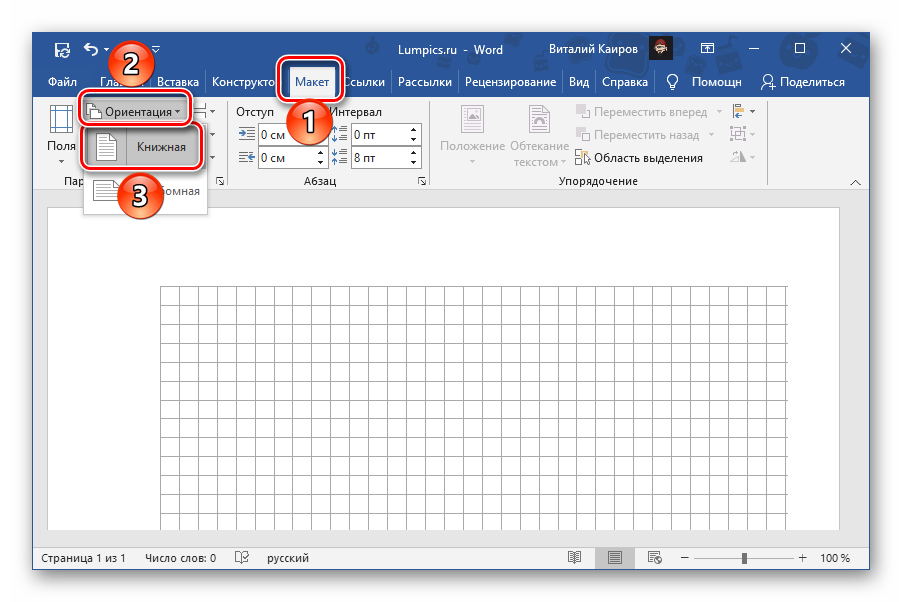Click the 100 % zoom level
Screen dimensions: 902x602
835,558
